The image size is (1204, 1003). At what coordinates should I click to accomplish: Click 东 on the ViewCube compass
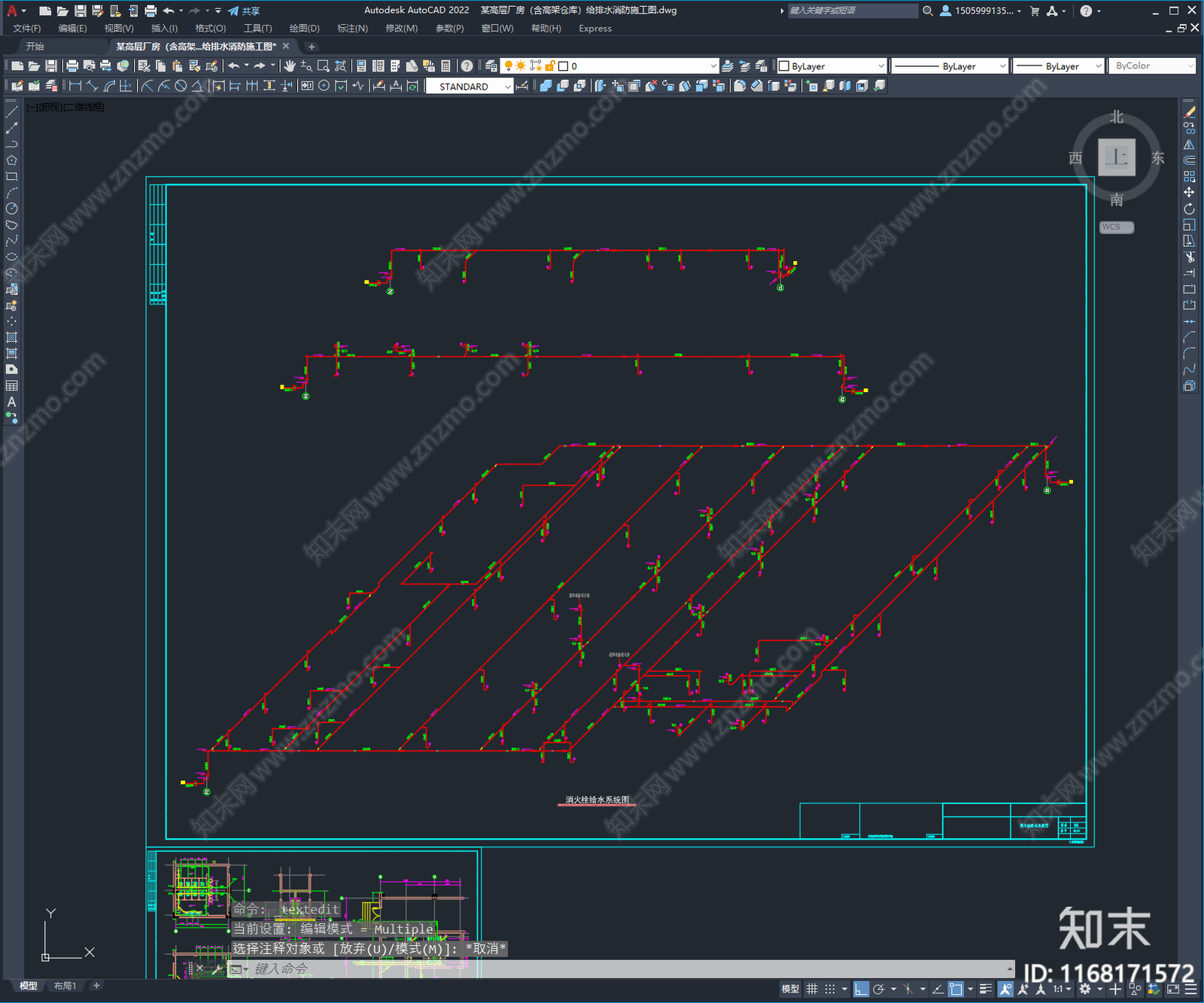click(x=1157, y=158)
